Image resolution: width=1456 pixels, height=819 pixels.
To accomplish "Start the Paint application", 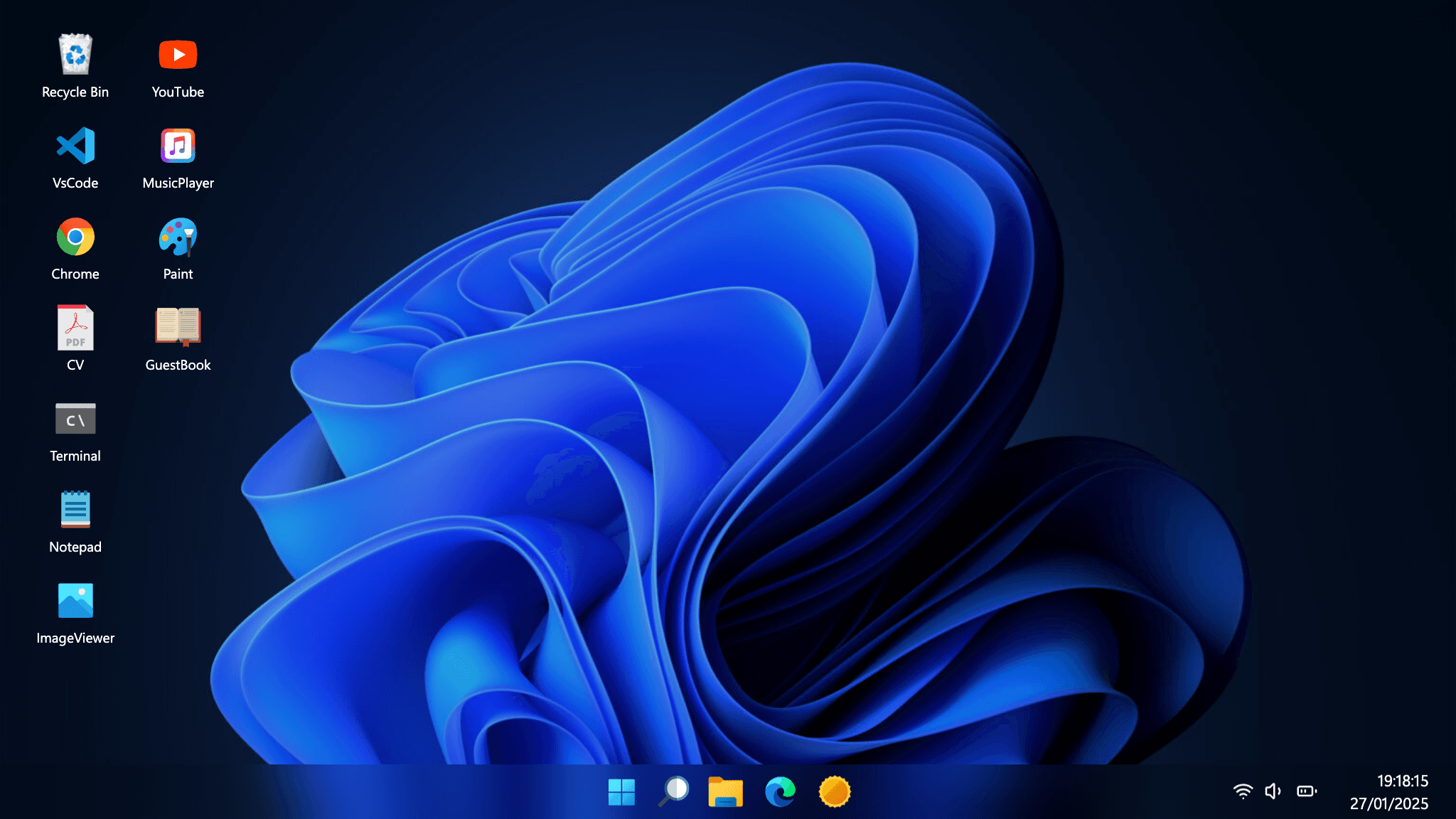I will [x=178, y=236].
